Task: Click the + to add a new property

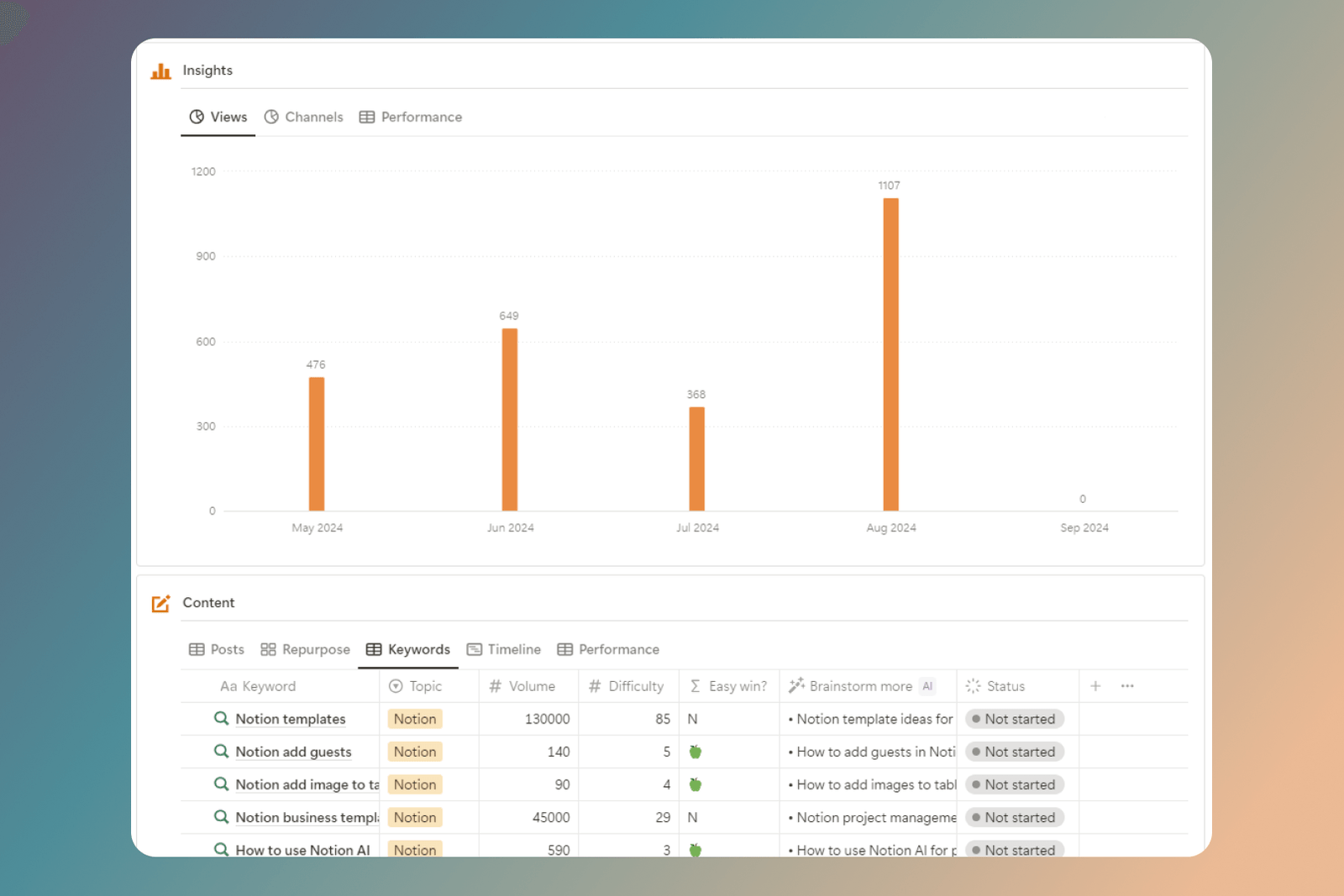Action: click(x=1095, y=686)
